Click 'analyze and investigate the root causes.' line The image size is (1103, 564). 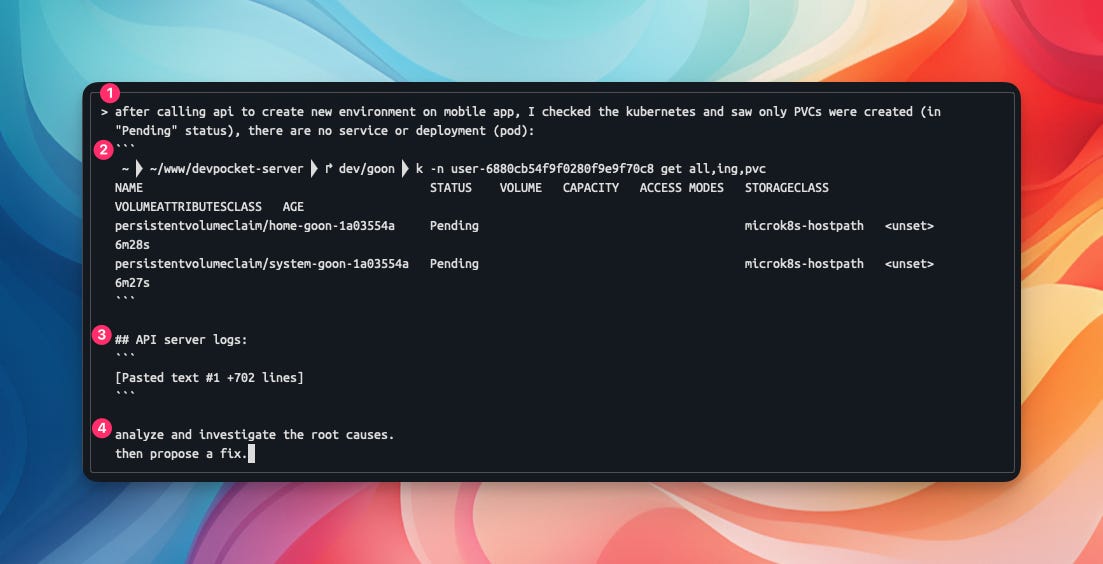255,435
